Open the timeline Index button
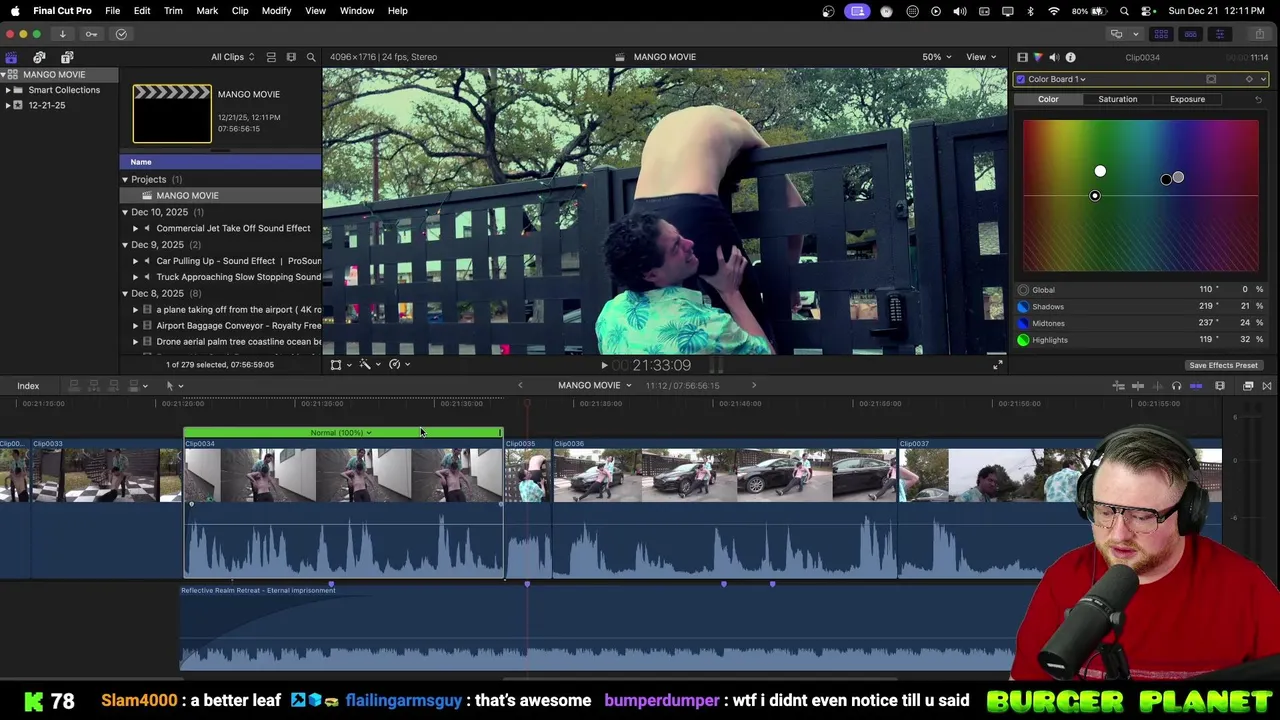Image resolution: width=1280 pixels, height=720 pixels. tap(28, 386)
